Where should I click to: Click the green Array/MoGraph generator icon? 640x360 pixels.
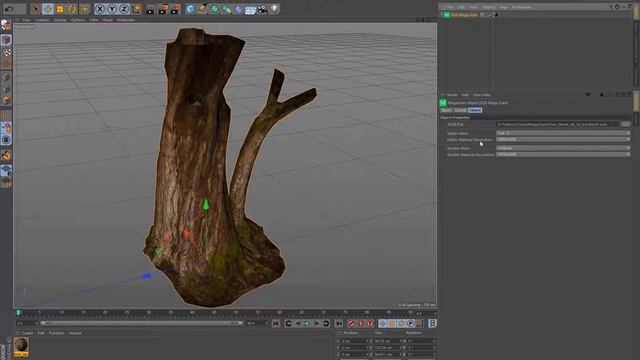227,9
